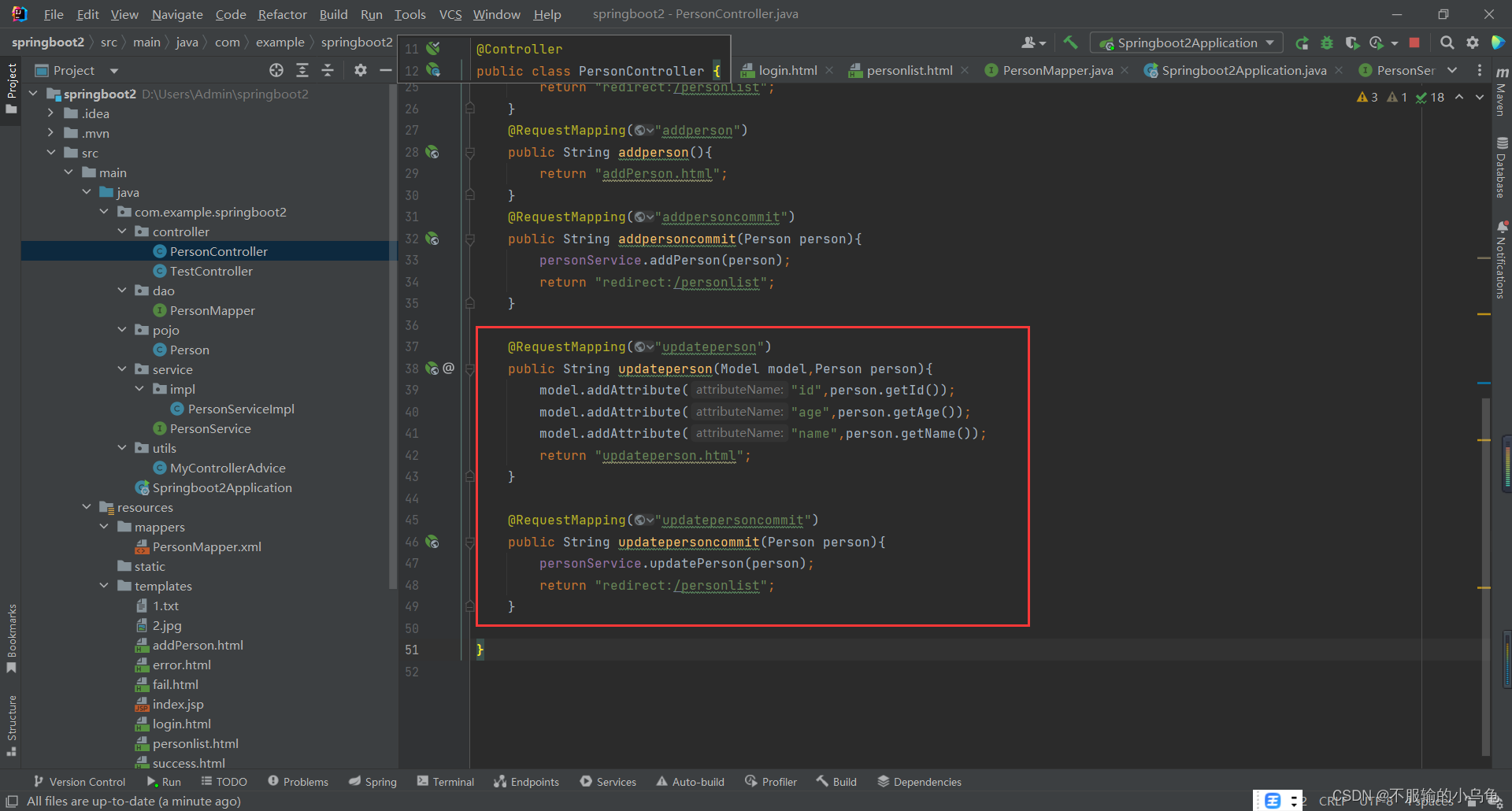
Task: Open the Endpoints tool window
Action: (x=527, y=782)
